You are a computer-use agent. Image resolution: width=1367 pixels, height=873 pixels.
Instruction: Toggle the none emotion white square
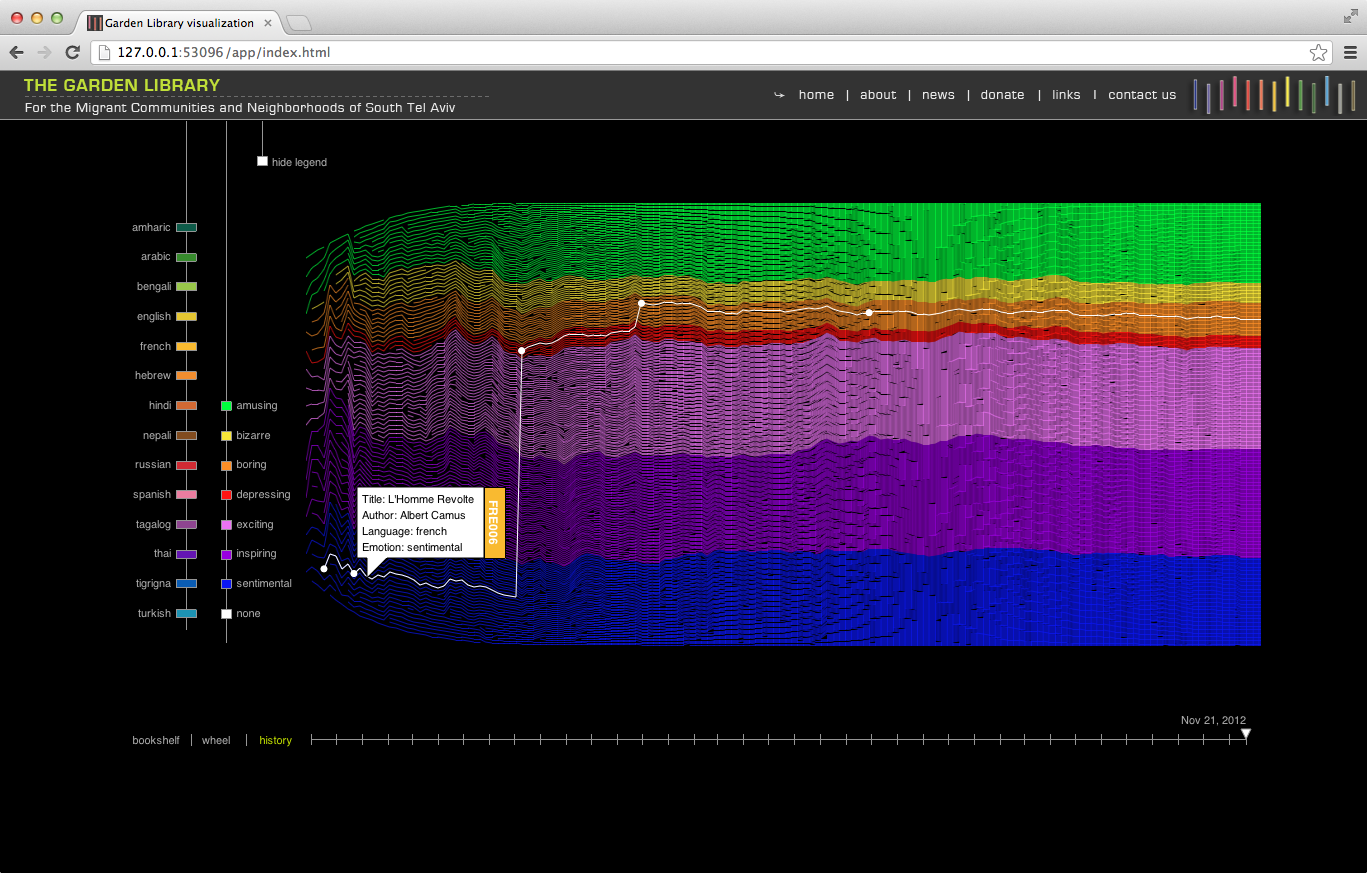coord(227,614)
